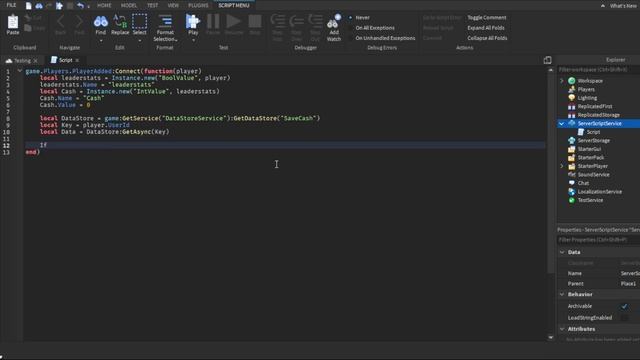Open the Find binoculars tool
This screenshot has height=360, width=640.
coord(100,21)
